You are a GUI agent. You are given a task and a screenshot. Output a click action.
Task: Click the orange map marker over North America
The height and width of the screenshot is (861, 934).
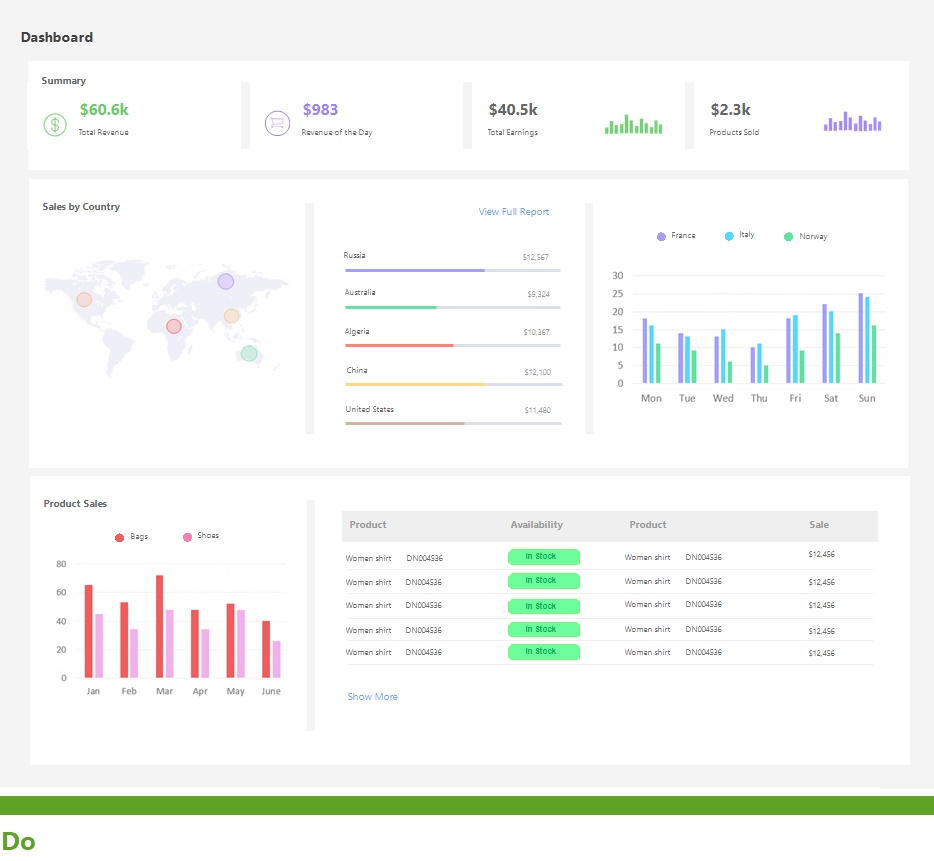click(x=84, y=299)
